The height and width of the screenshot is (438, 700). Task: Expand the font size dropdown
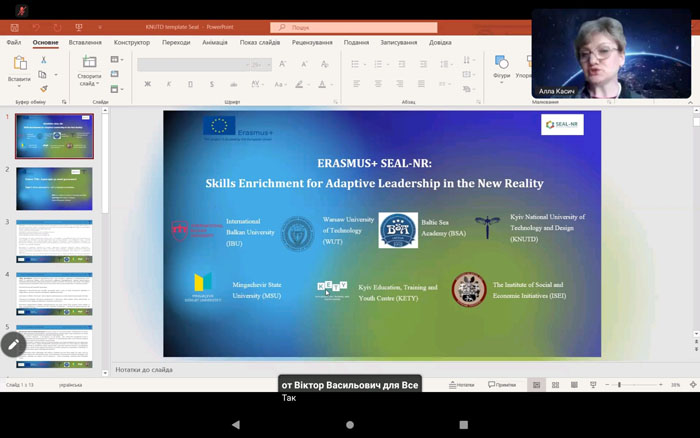pyautogui.click(x=261, y=64)
